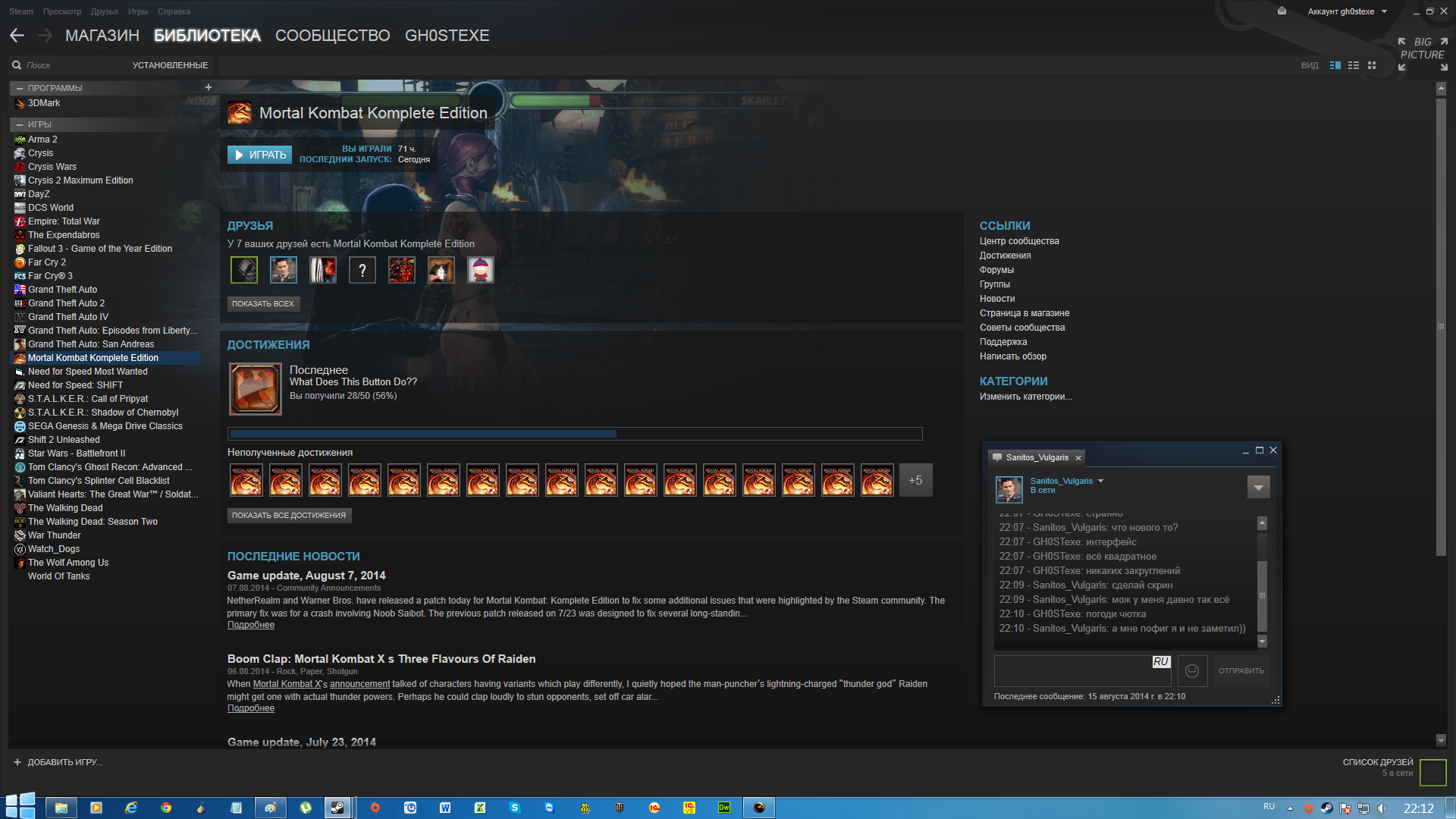Viewport: 1456px width, 819px height.
Task: Open the Достижения link
Action: [x=1005, y=256]
